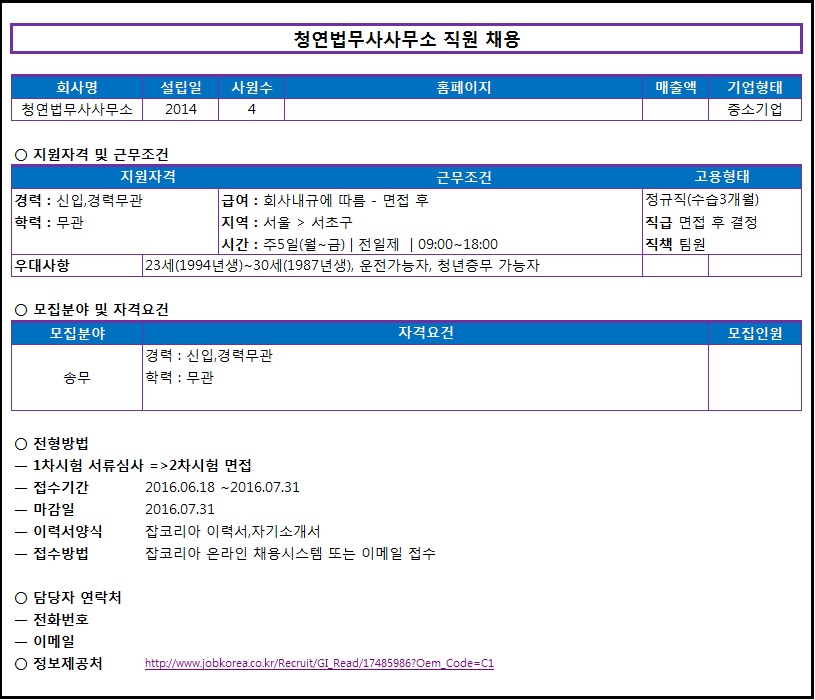Click the 매출액 column header
Screen dimensions: 815x700
[675, 88]
